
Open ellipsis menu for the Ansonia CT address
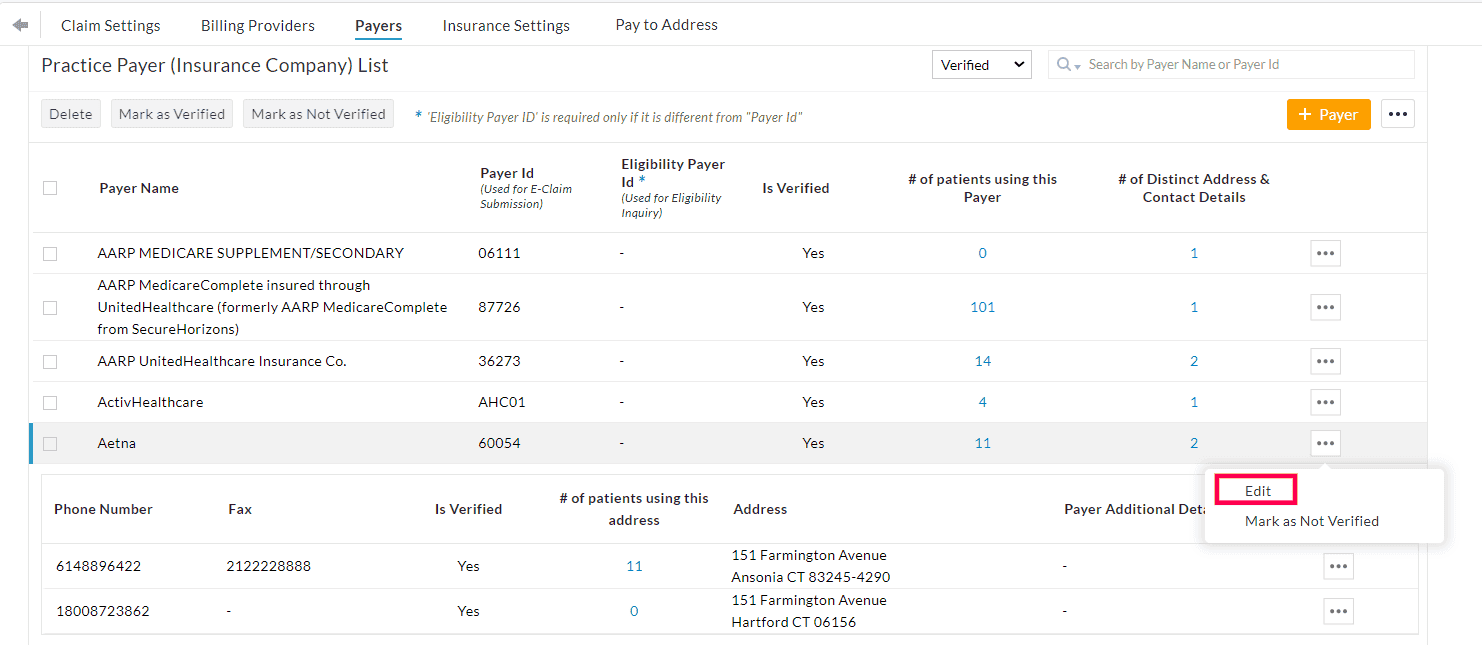point(1338,566)
